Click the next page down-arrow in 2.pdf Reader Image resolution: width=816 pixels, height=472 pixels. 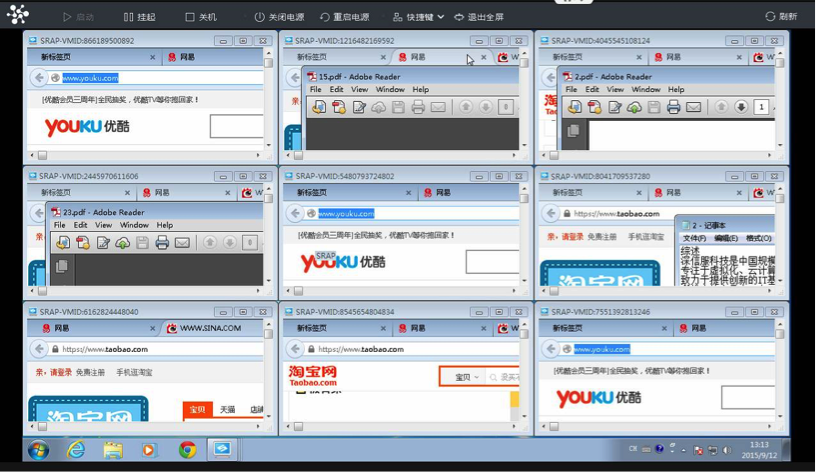(x=741, y=107)
